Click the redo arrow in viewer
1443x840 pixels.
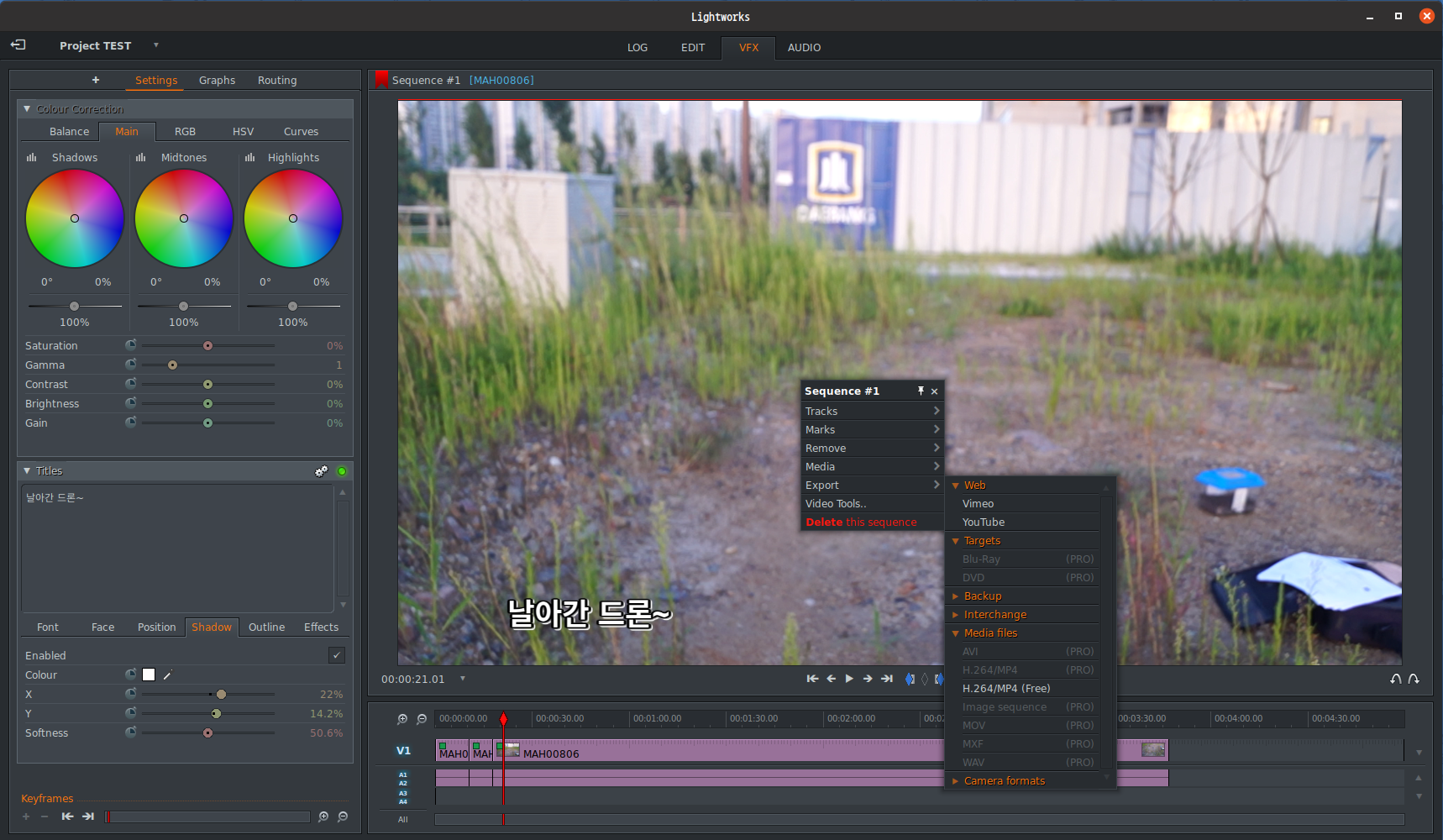pos(1414,679)
